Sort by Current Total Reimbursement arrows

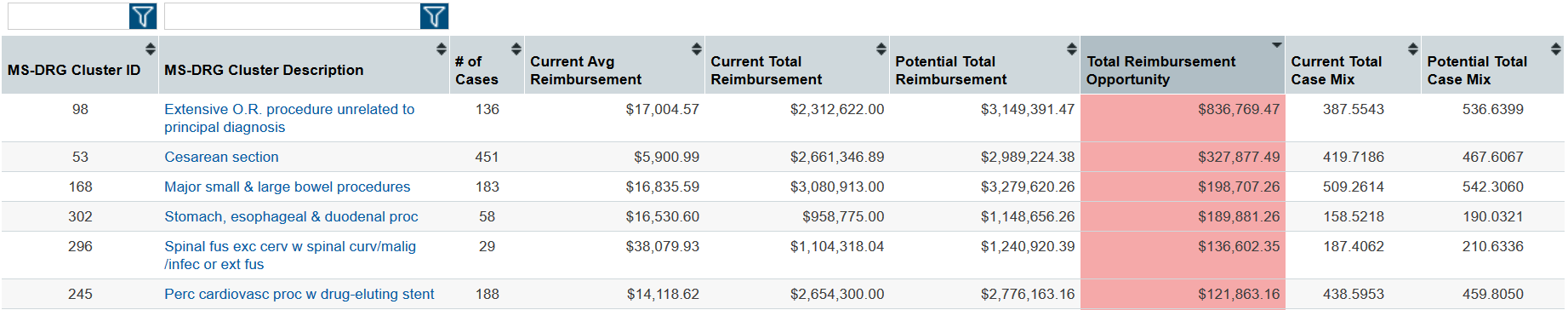pyautogui.click(x=881, y=49)
